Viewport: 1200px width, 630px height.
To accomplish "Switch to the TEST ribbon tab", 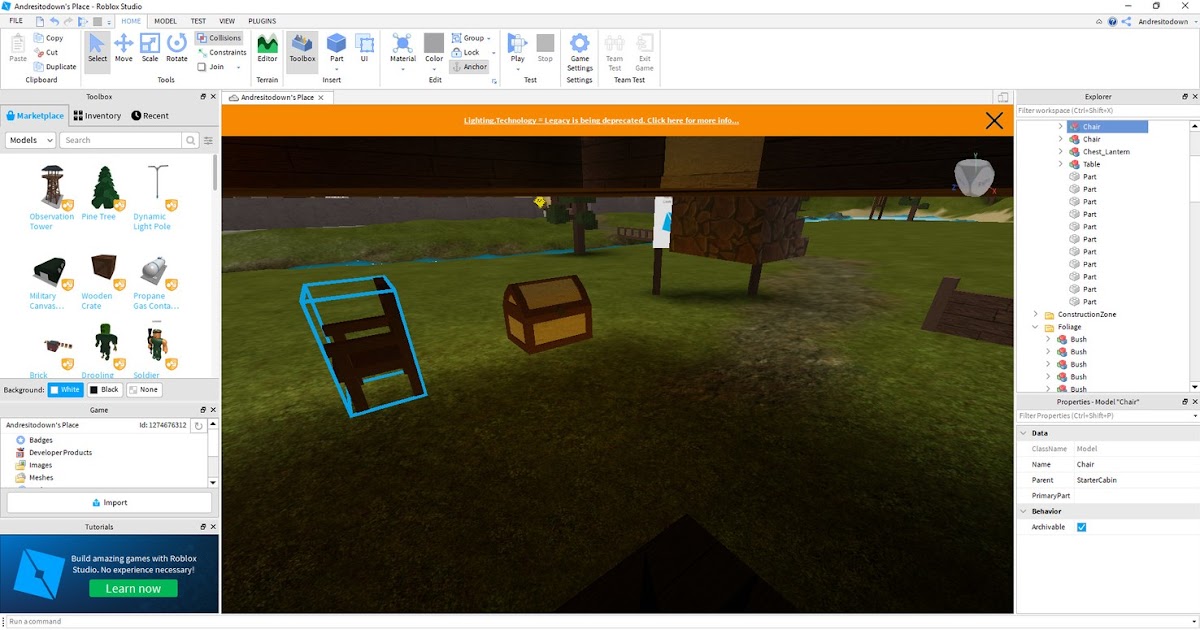I will click(x=198, y=21).
